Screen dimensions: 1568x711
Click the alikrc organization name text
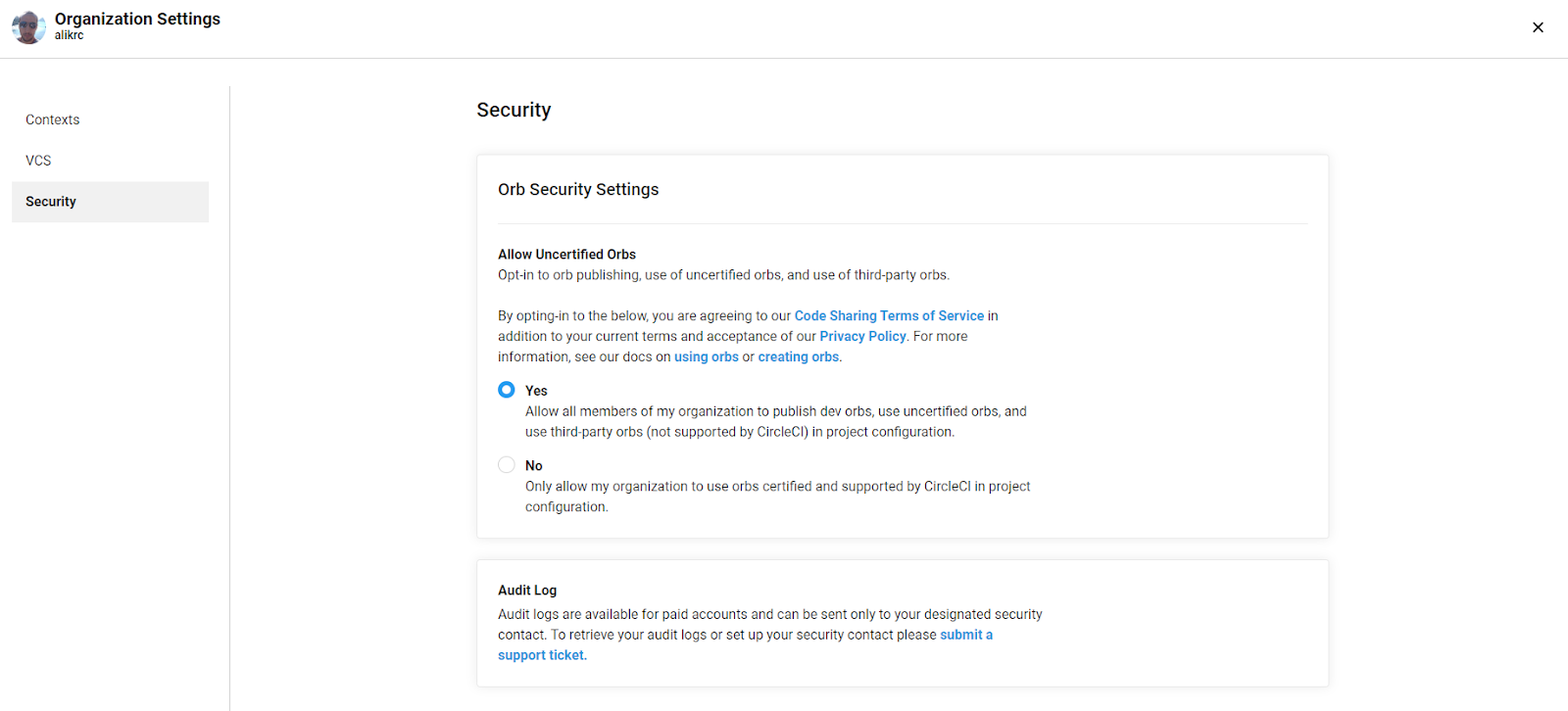(x=70, y=34)
